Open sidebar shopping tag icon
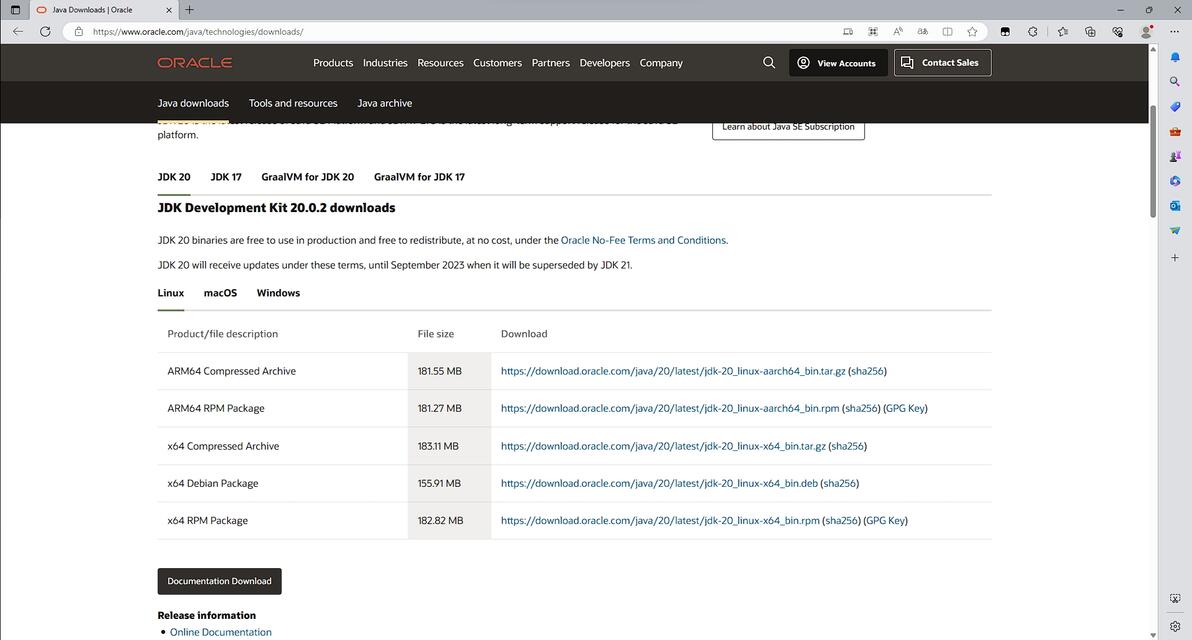The image size is (1192, 640). coord(1175,106)
